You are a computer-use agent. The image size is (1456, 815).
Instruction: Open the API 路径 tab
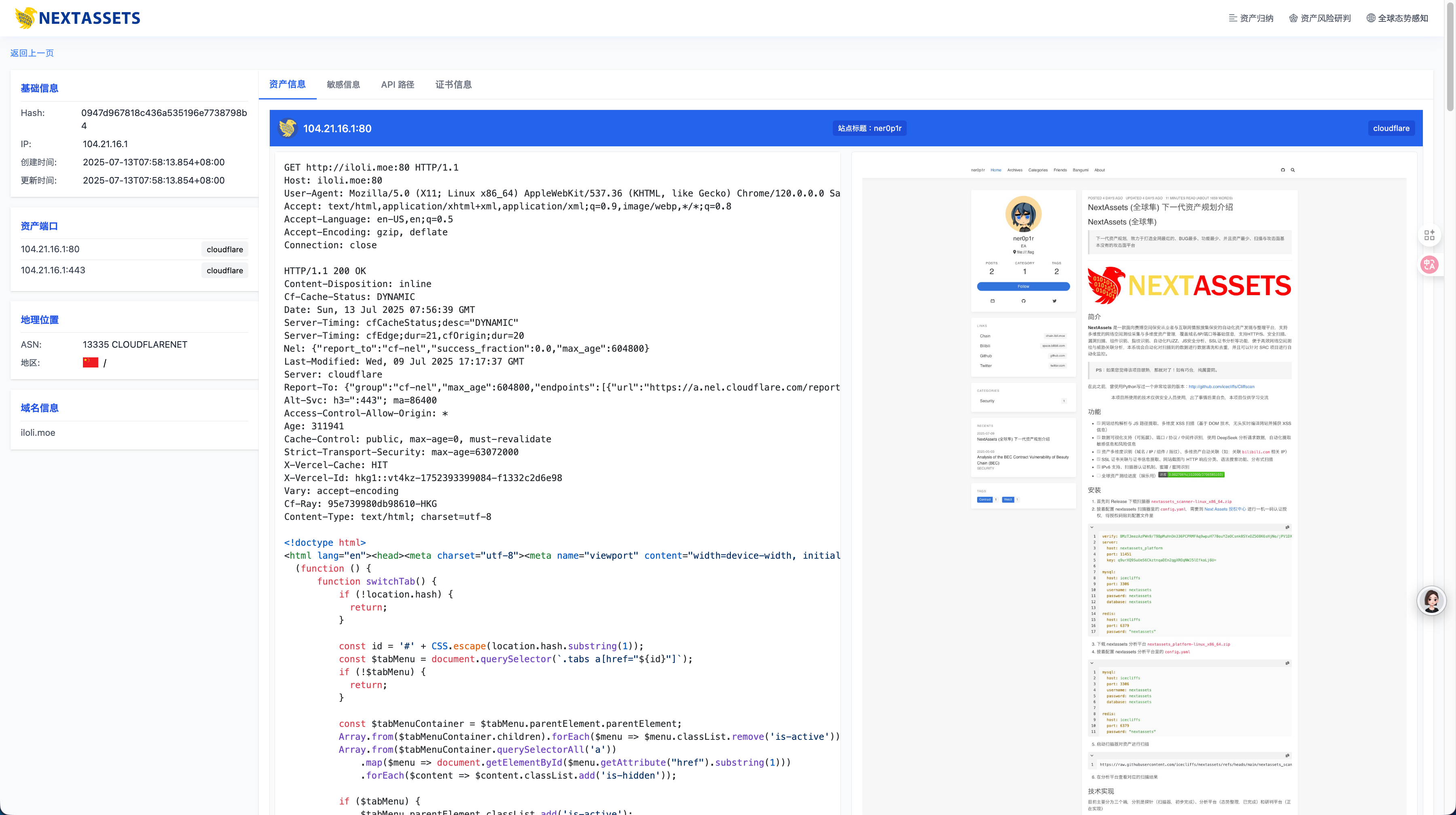click(397, 85)
